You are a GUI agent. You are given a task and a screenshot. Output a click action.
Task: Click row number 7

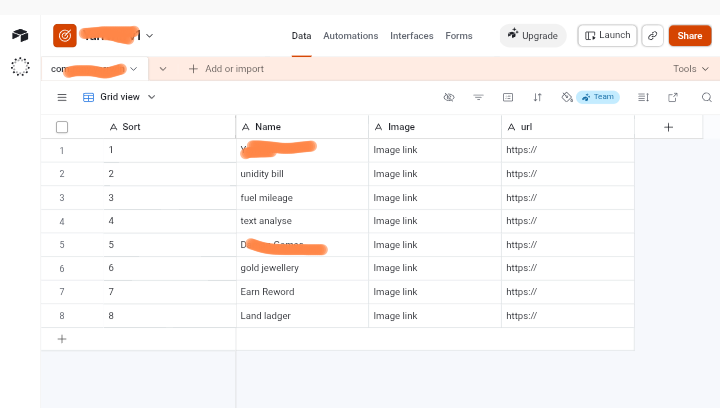[x=62, y=292]
